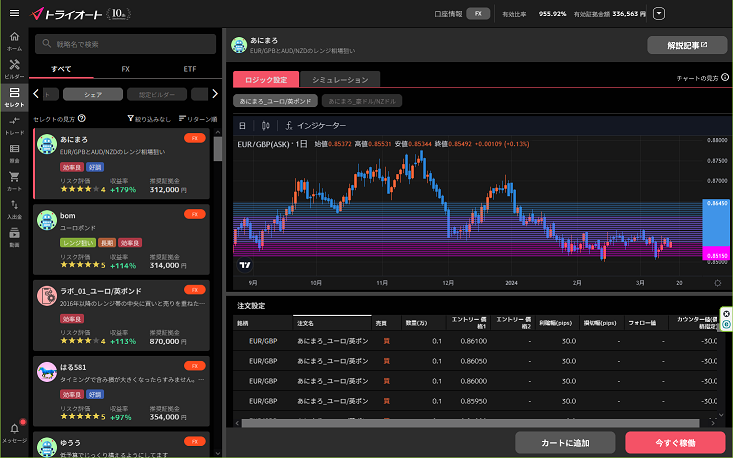Open the Select (セレクト) section
Screen dimensions: 733x458
[x=14, y=97]
